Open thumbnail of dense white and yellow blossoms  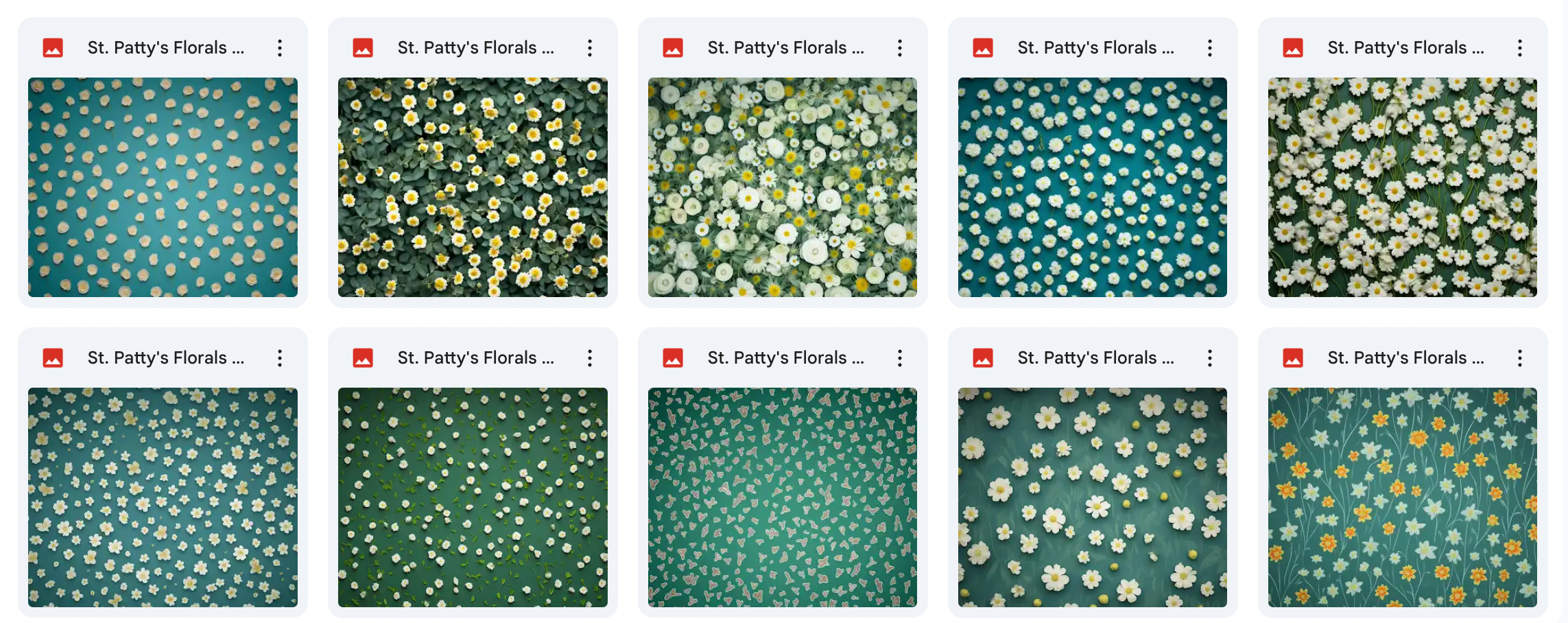point(783,187)
